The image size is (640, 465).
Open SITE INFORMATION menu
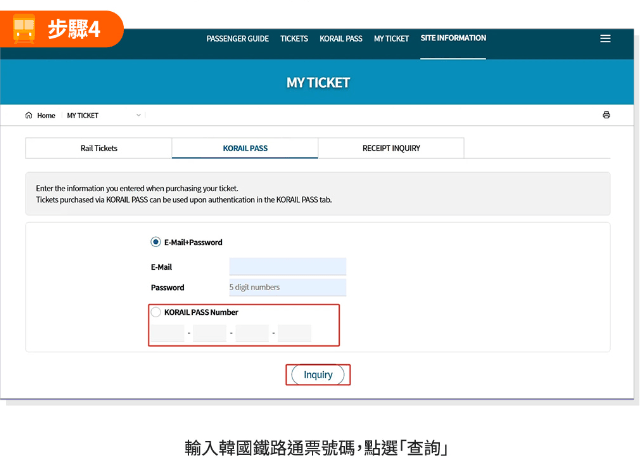453,38
